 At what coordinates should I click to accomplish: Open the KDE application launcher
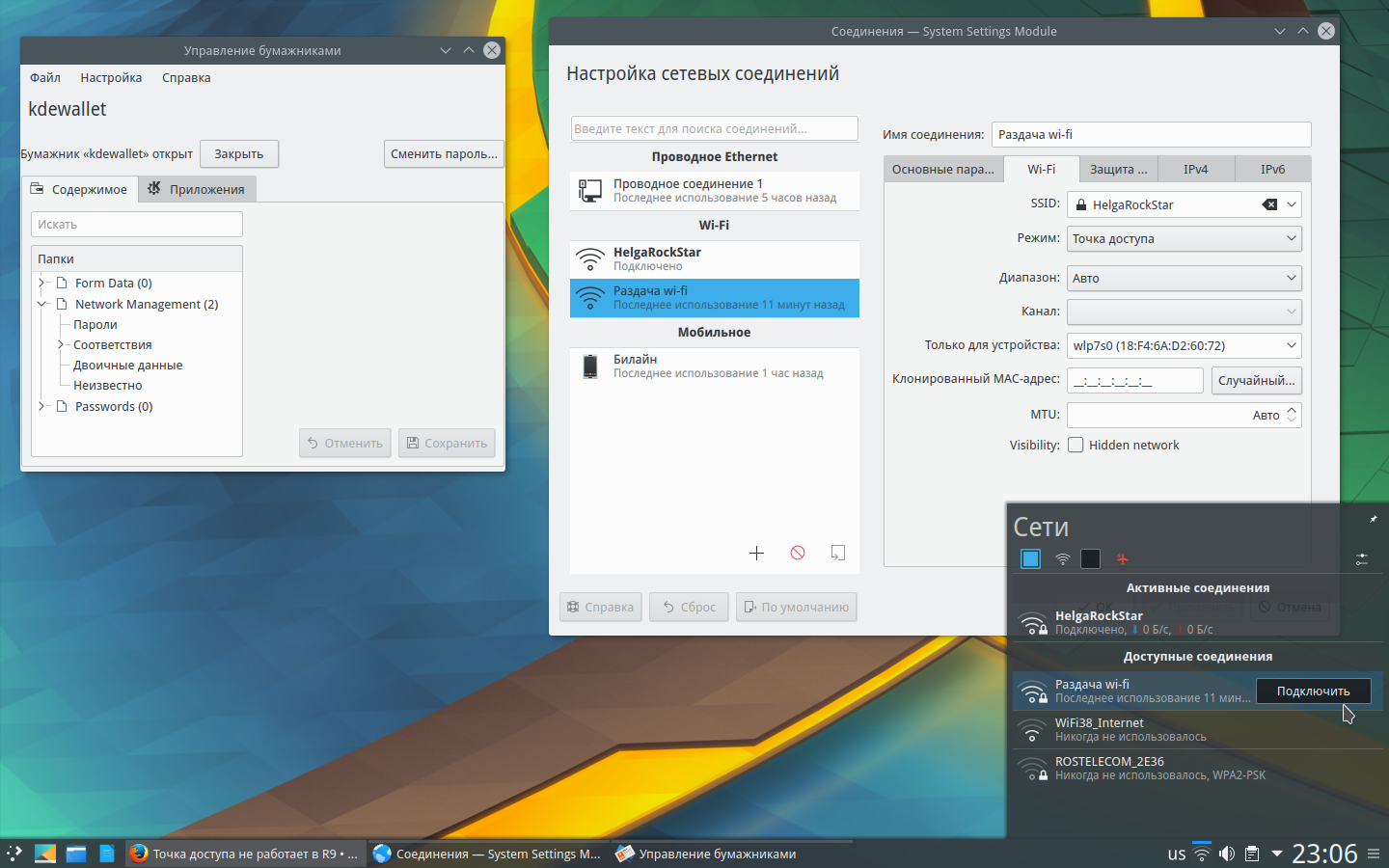pyautogui.click(x=14, y=854)
